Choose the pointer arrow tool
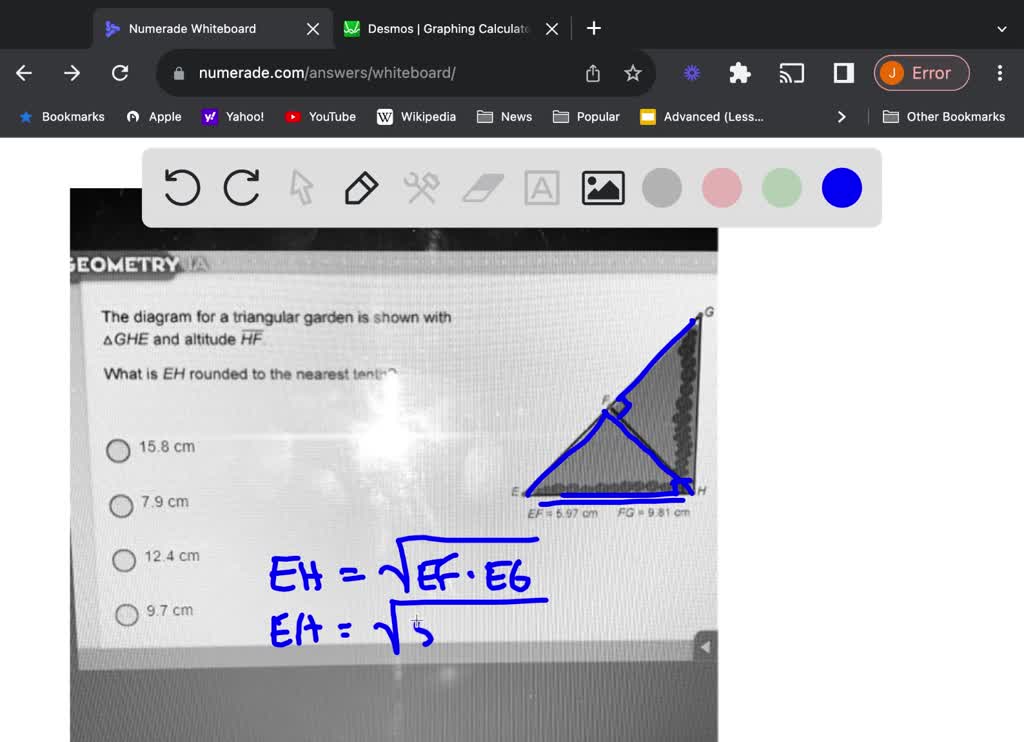This screenshot has width=1024, height=742. (301, 187)
